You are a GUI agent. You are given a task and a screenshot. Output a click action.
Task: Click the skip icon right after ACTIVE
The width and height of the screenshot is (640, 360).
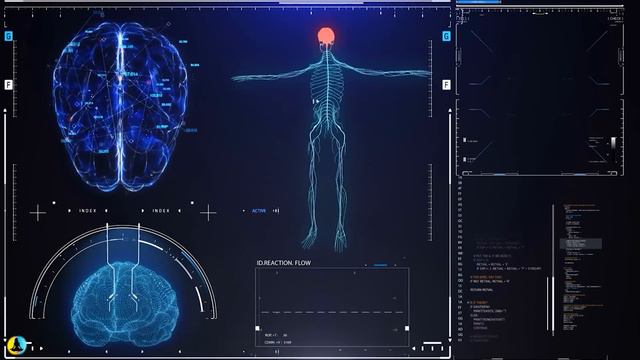coord(276,211)
